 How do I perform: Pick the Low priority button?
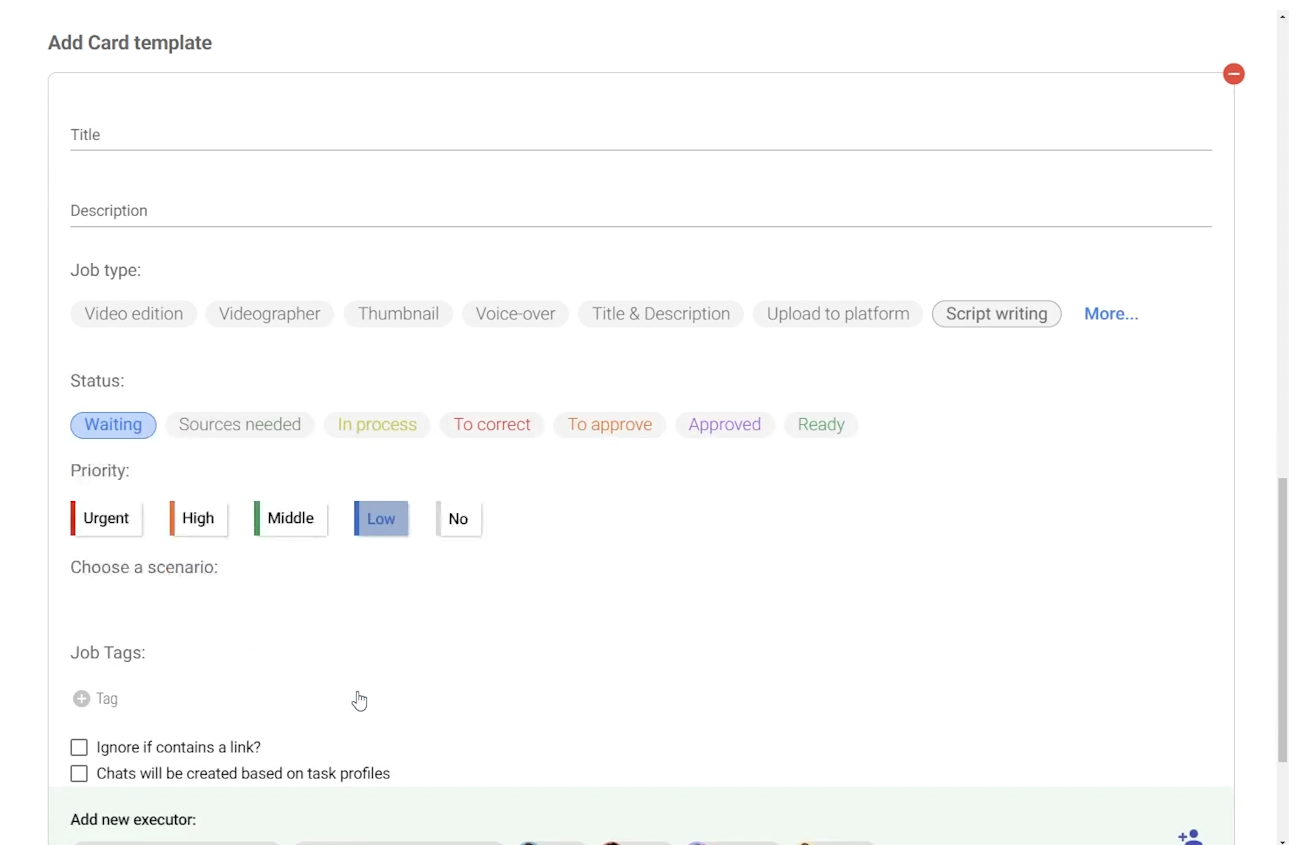click(381, 518)
